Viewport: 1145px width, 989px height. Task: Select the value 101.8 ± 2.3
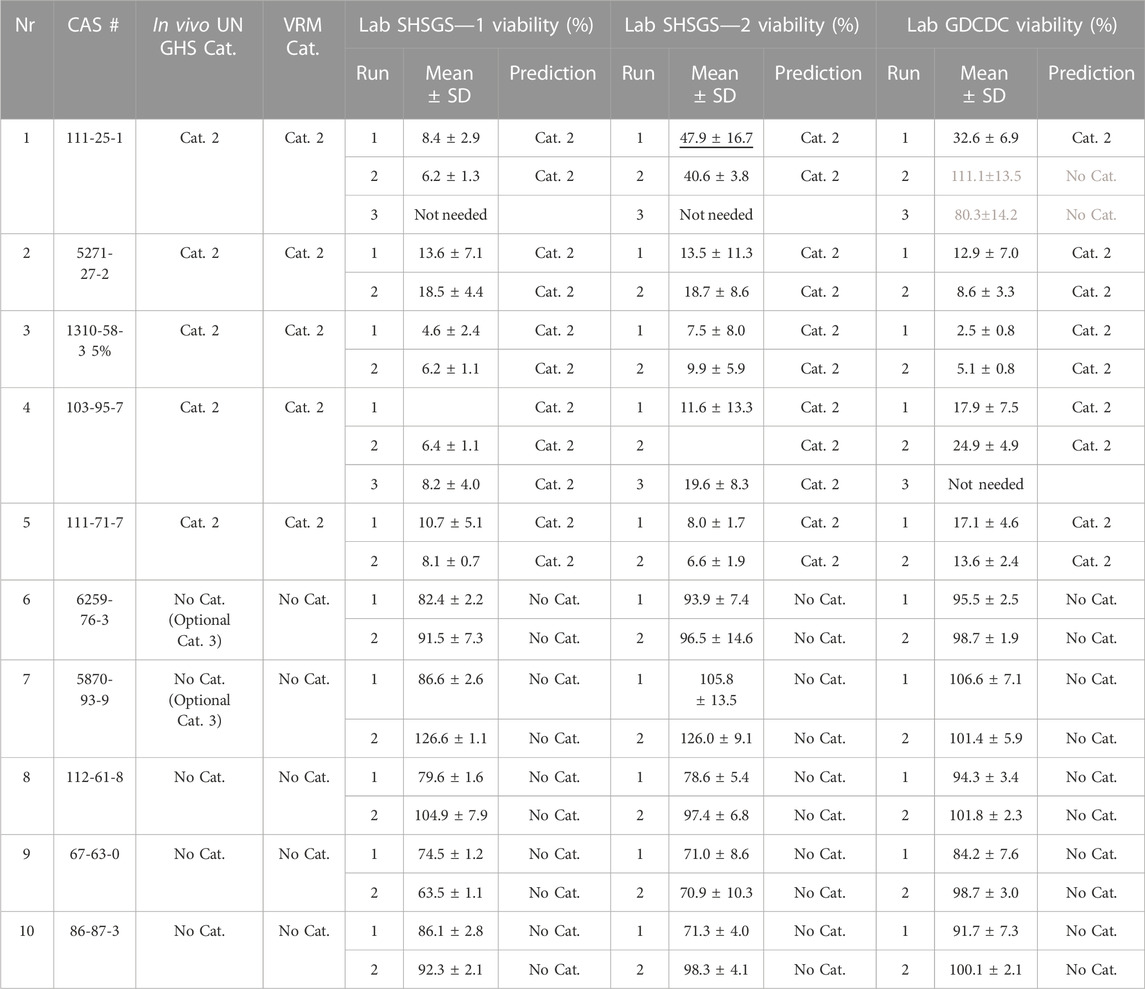point(986,816)
